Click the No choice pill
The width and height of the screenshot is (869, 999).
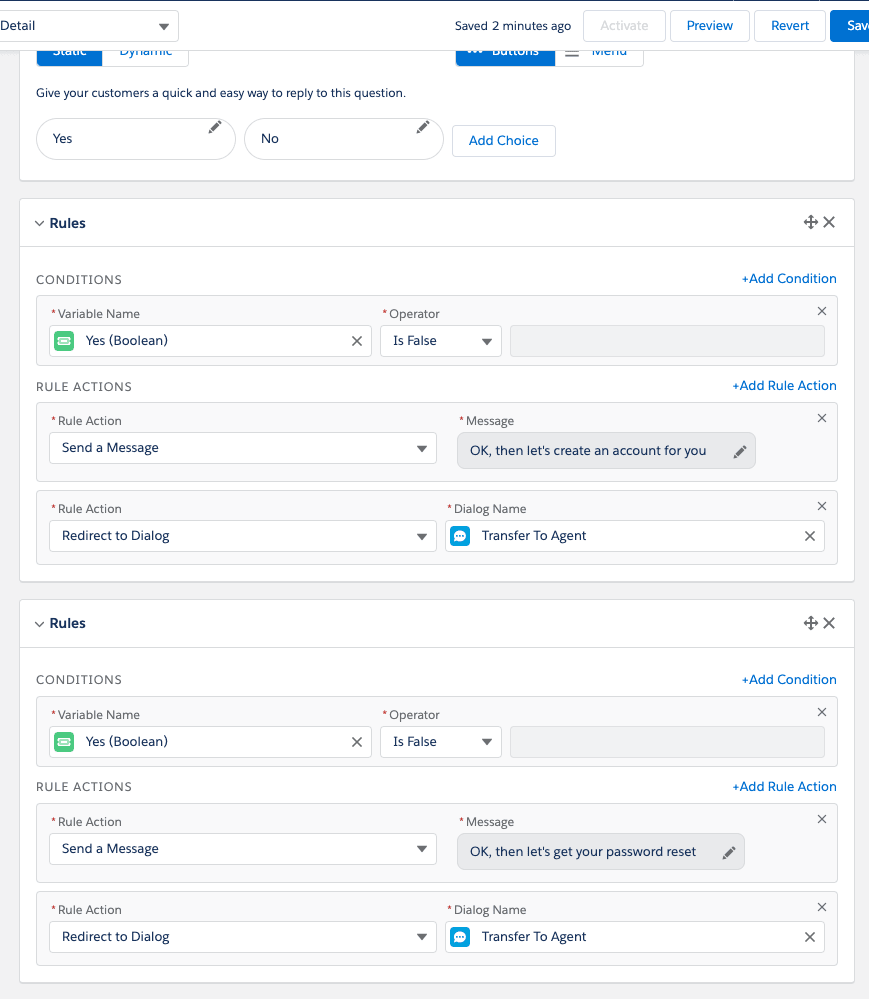[x=343, y=139]
